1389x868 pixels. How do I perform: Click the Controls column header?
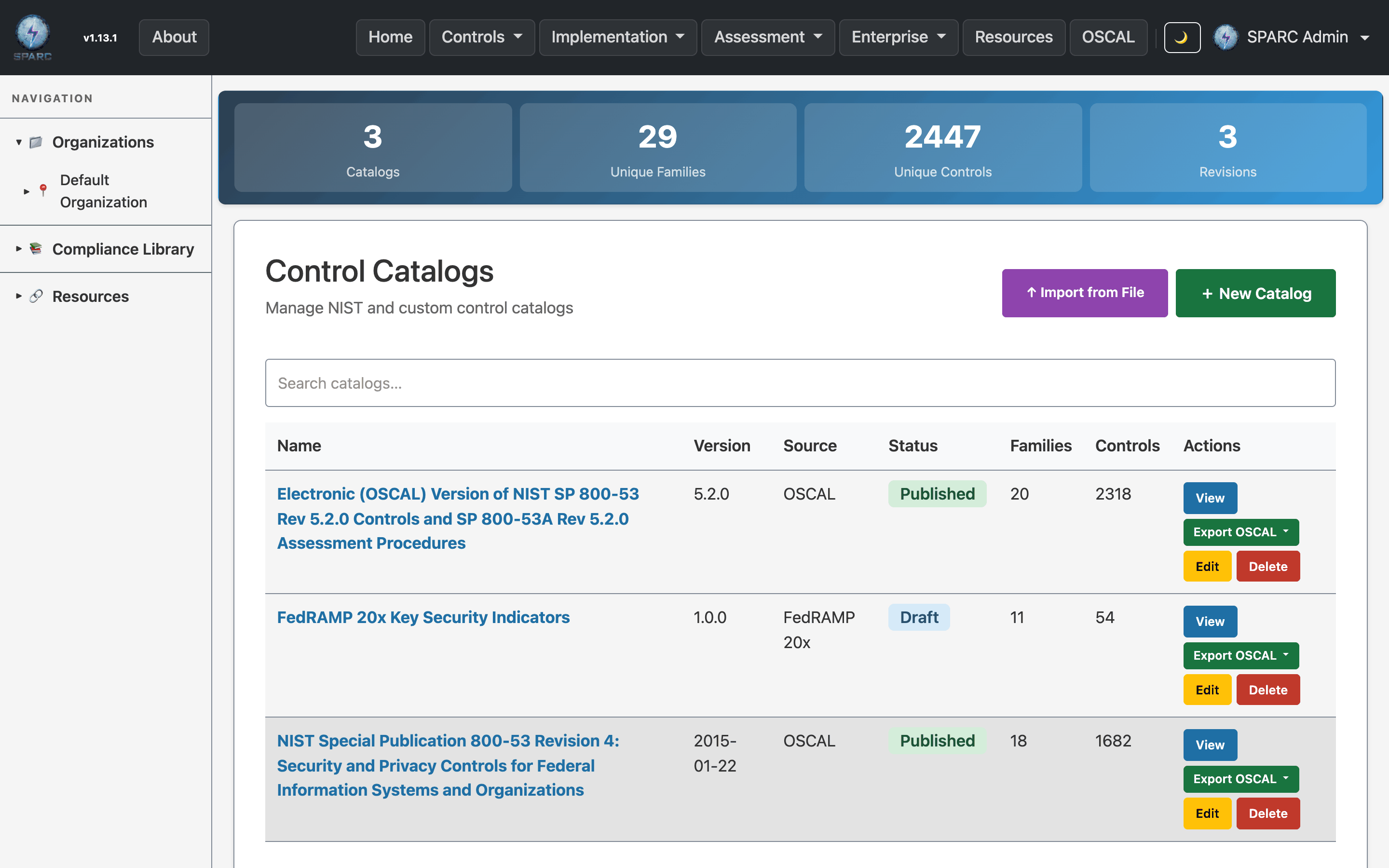1127,446
